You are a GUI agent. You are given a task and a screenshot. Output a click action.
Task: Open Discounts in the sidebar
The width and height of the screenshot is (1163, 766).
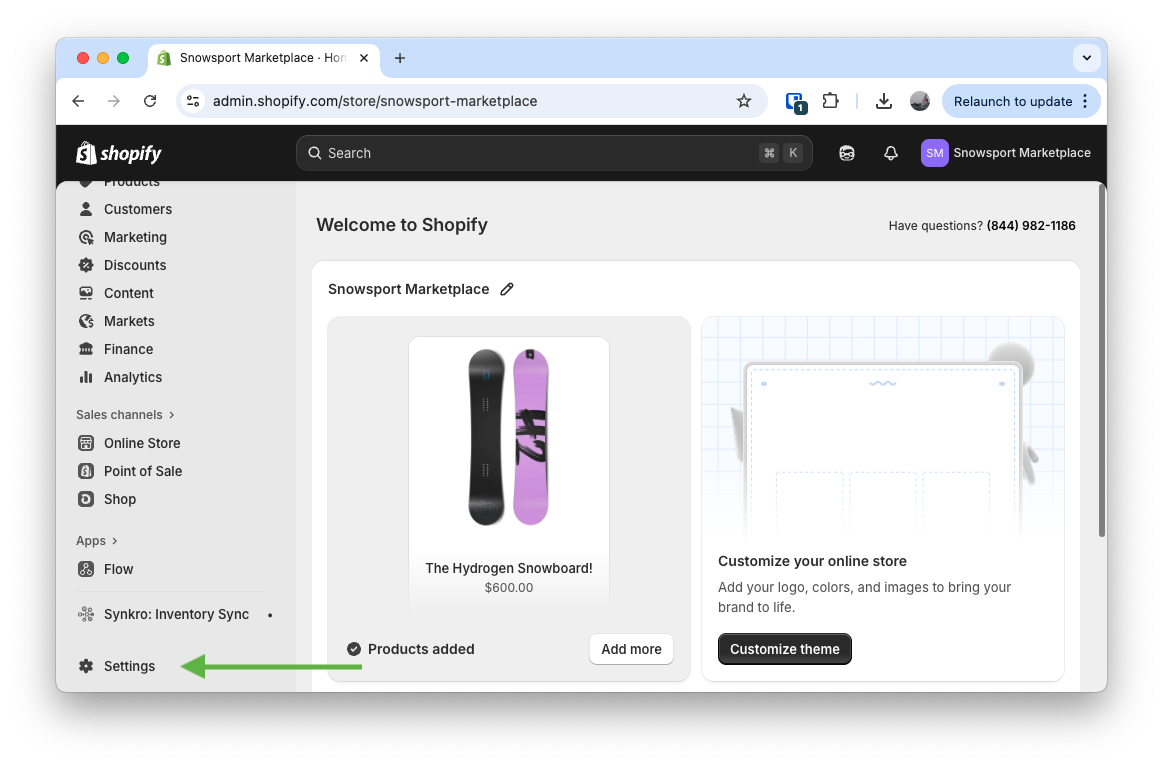point(135,265)
